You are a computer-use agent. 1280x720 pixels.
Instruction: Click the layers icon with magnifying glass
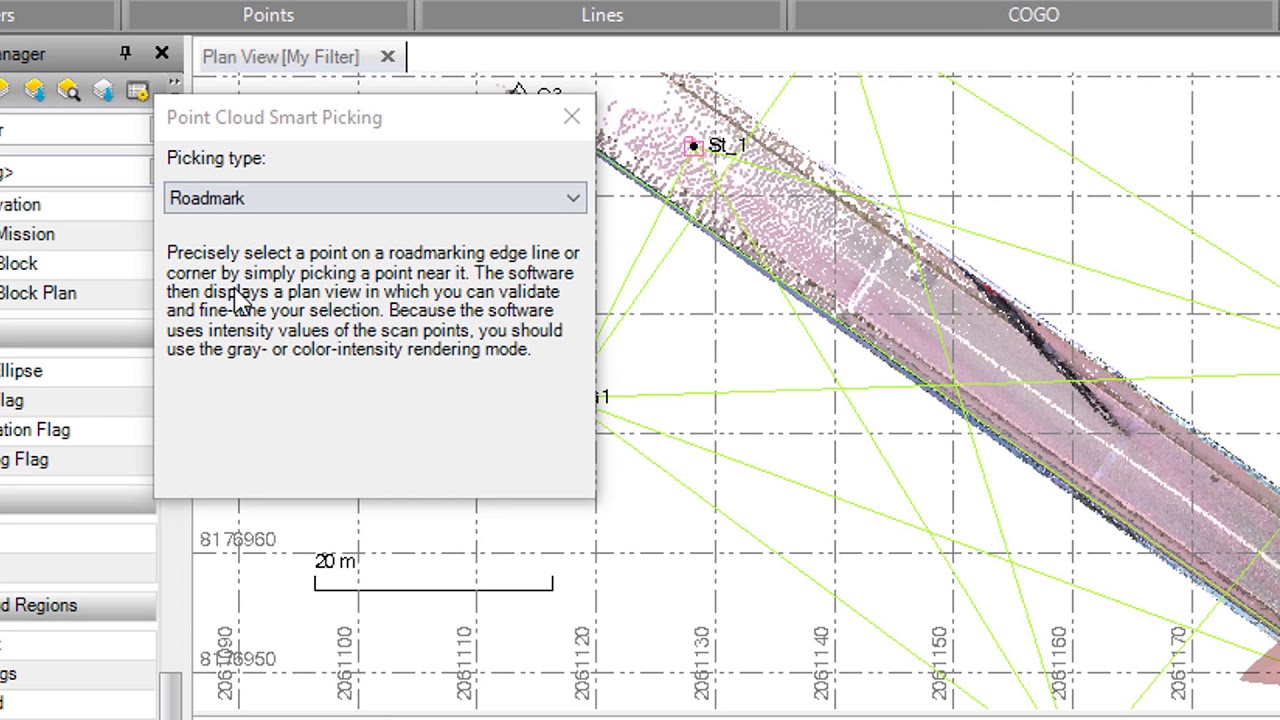pyautogui.click(x=69, y=91)
